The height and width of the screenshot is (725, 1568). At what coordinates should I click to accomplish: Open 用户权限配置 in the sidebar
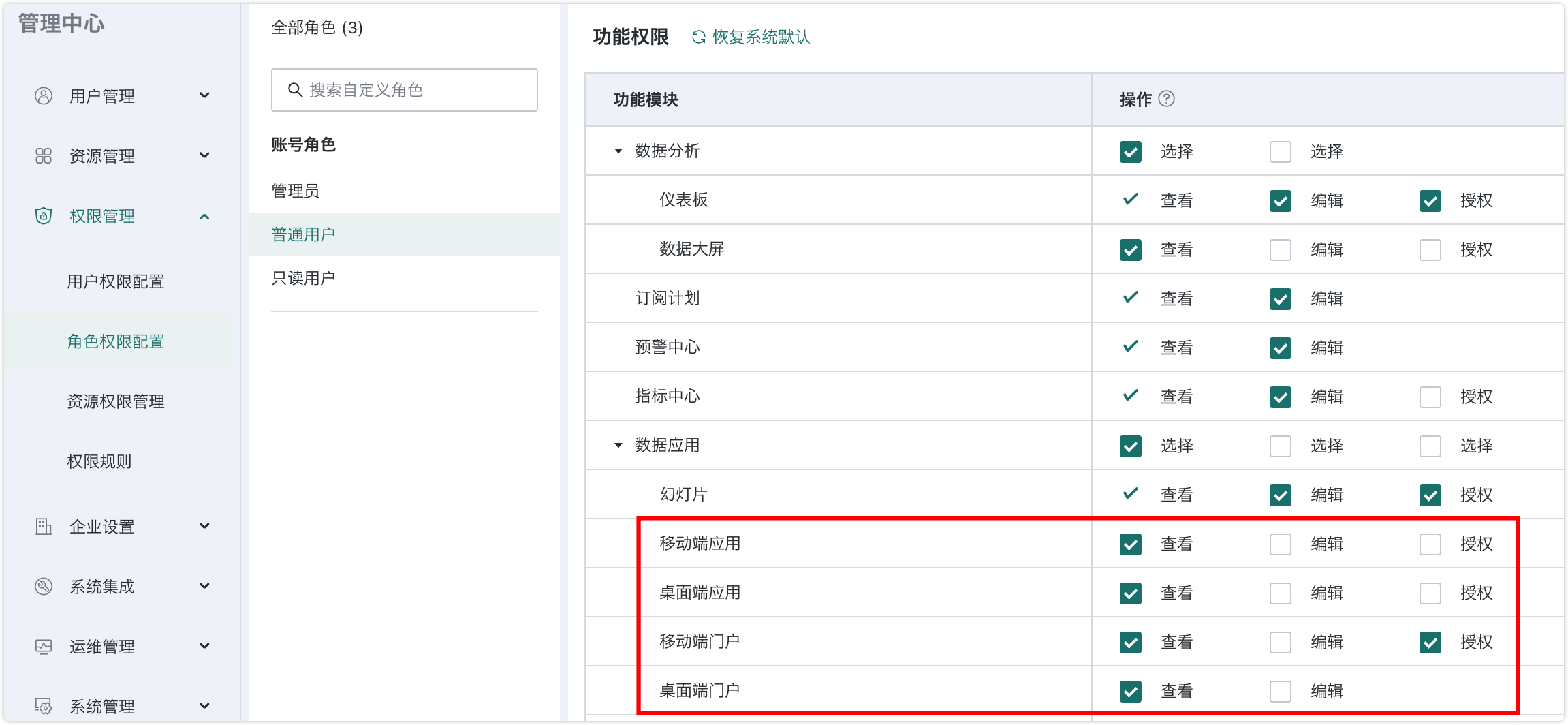(116, 281)
